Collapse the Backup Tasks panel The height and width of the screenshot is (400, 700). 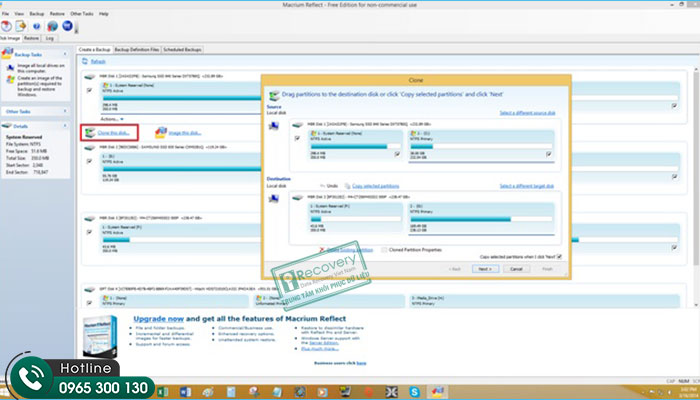[65, 54]
